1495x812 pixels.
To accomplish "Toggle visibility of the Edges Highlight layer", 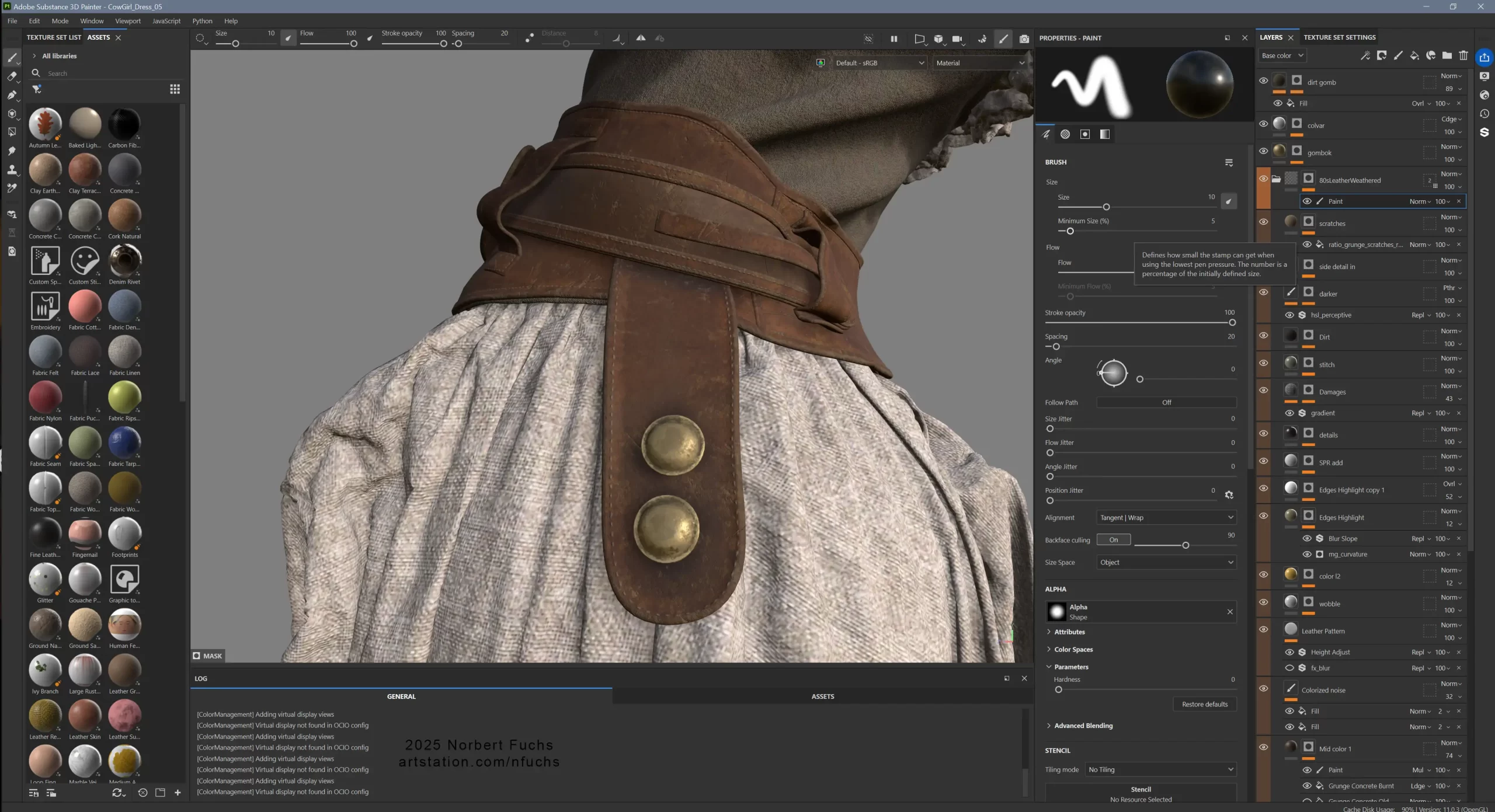I will [1263, 516].
